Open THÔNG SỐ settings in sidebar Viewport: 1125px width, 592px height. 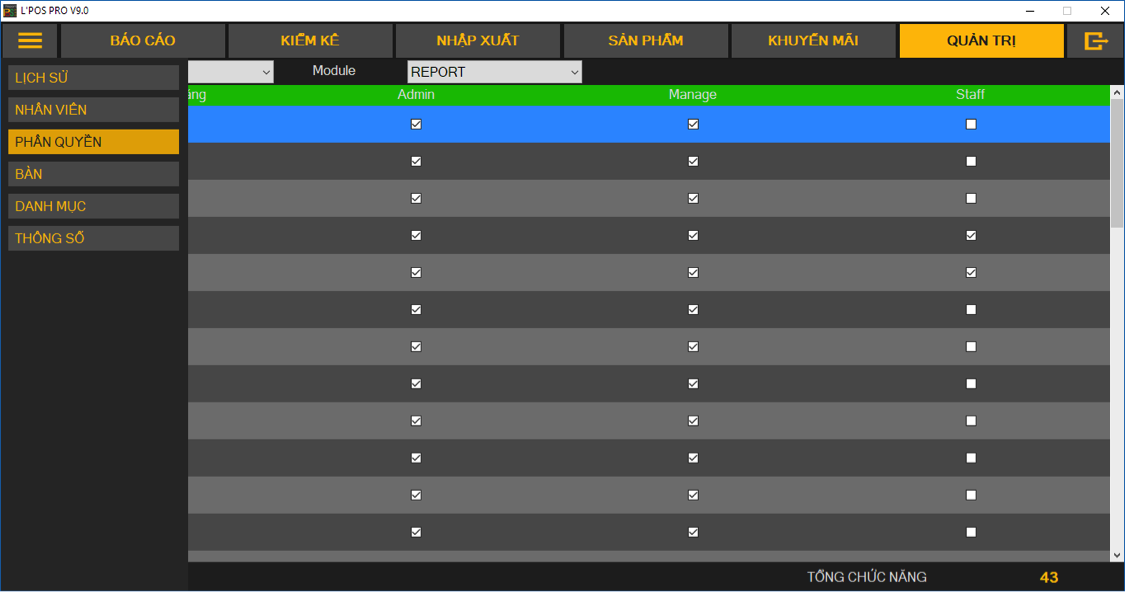(x=93, y=238)
